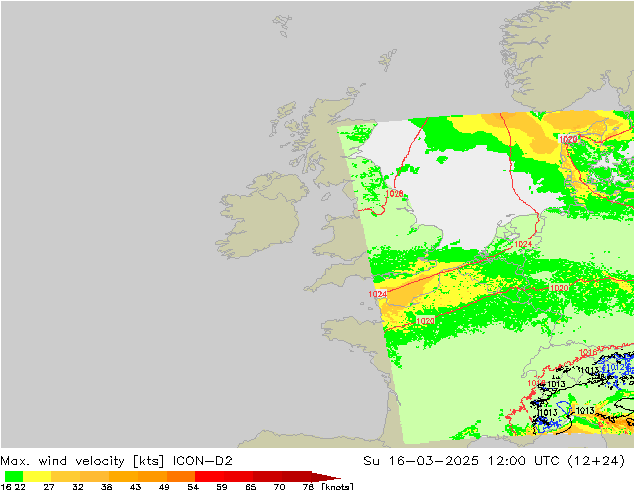Pick the dark orange 49–54 knots swatch
Screen dimensions: 634x490
(181, 476)
